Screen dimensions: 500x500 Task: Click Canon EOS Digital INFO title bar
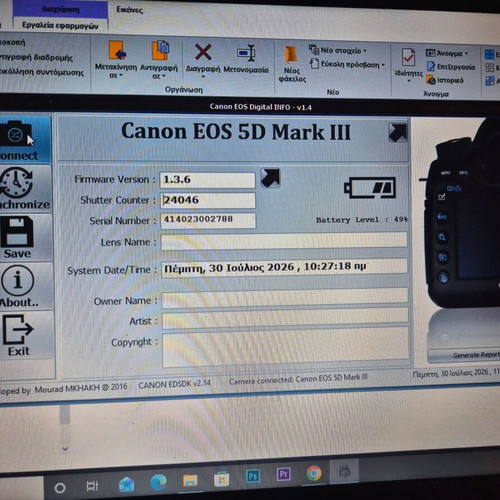click(261, 107)
